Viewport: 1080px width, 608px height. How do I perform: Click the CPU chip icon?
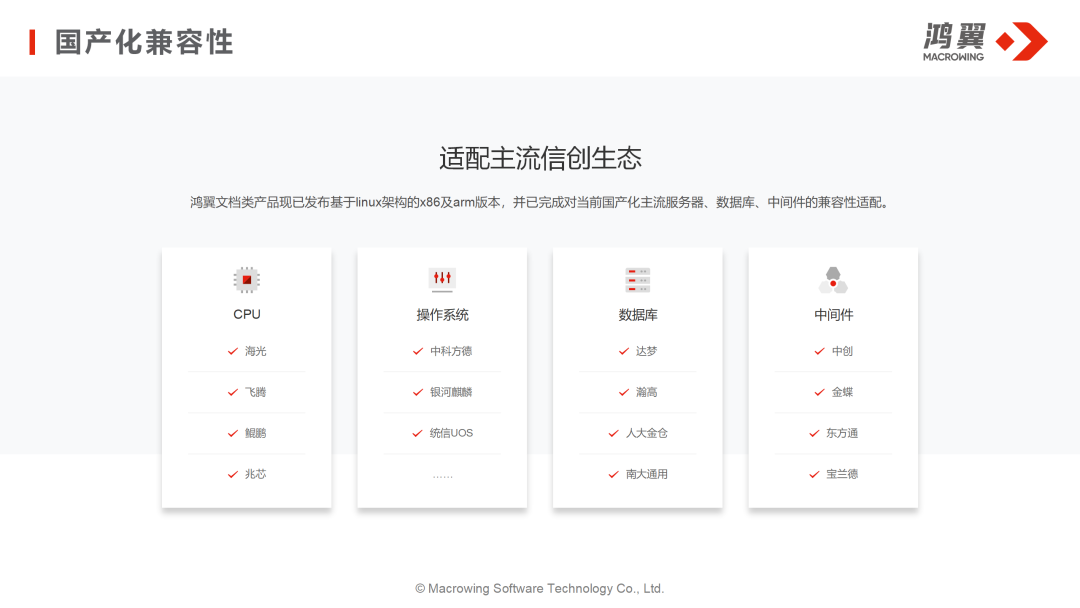click(x=247, y=280)
